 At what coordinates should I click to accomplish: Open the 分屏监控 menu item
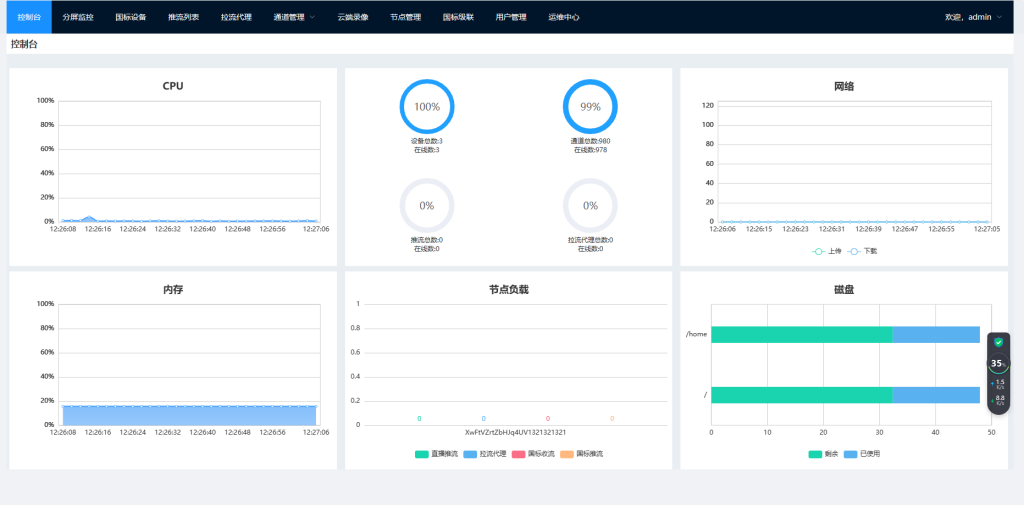tap(77, 17)
